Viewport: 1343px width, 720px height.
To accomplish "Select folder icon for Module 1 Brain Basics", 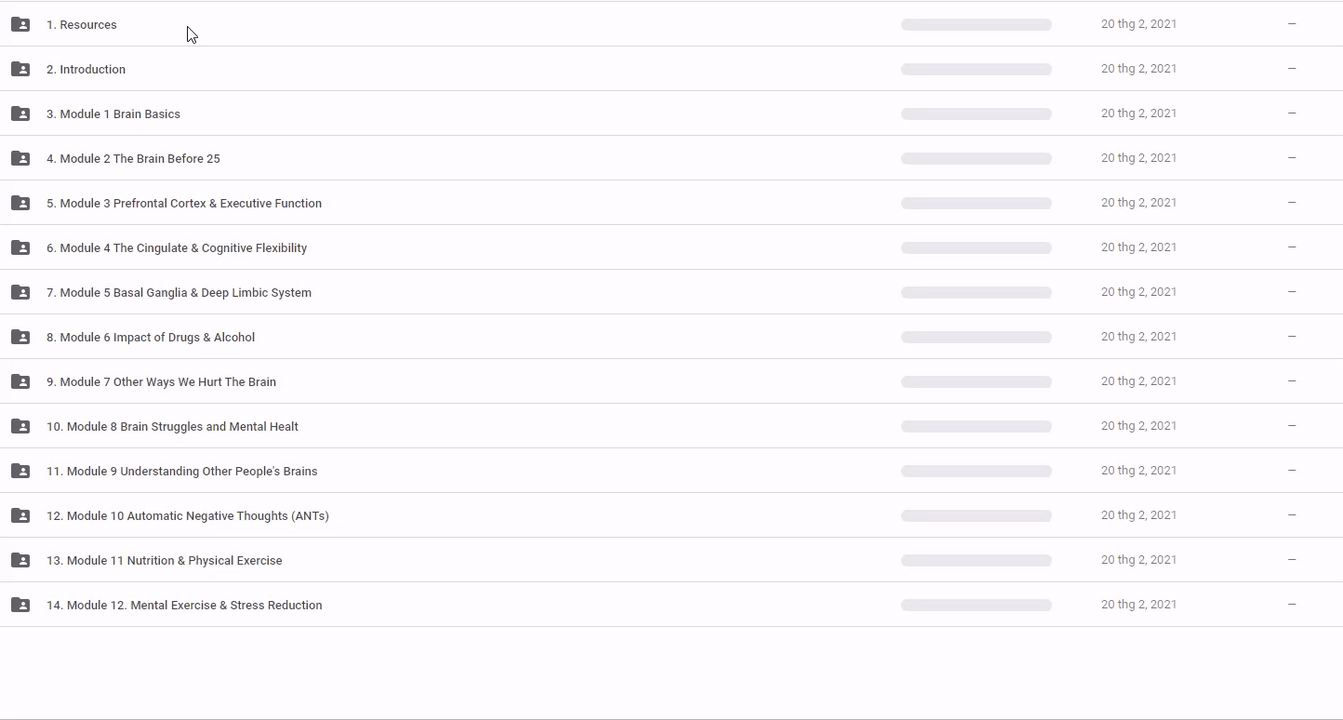I will click(20, 114).
